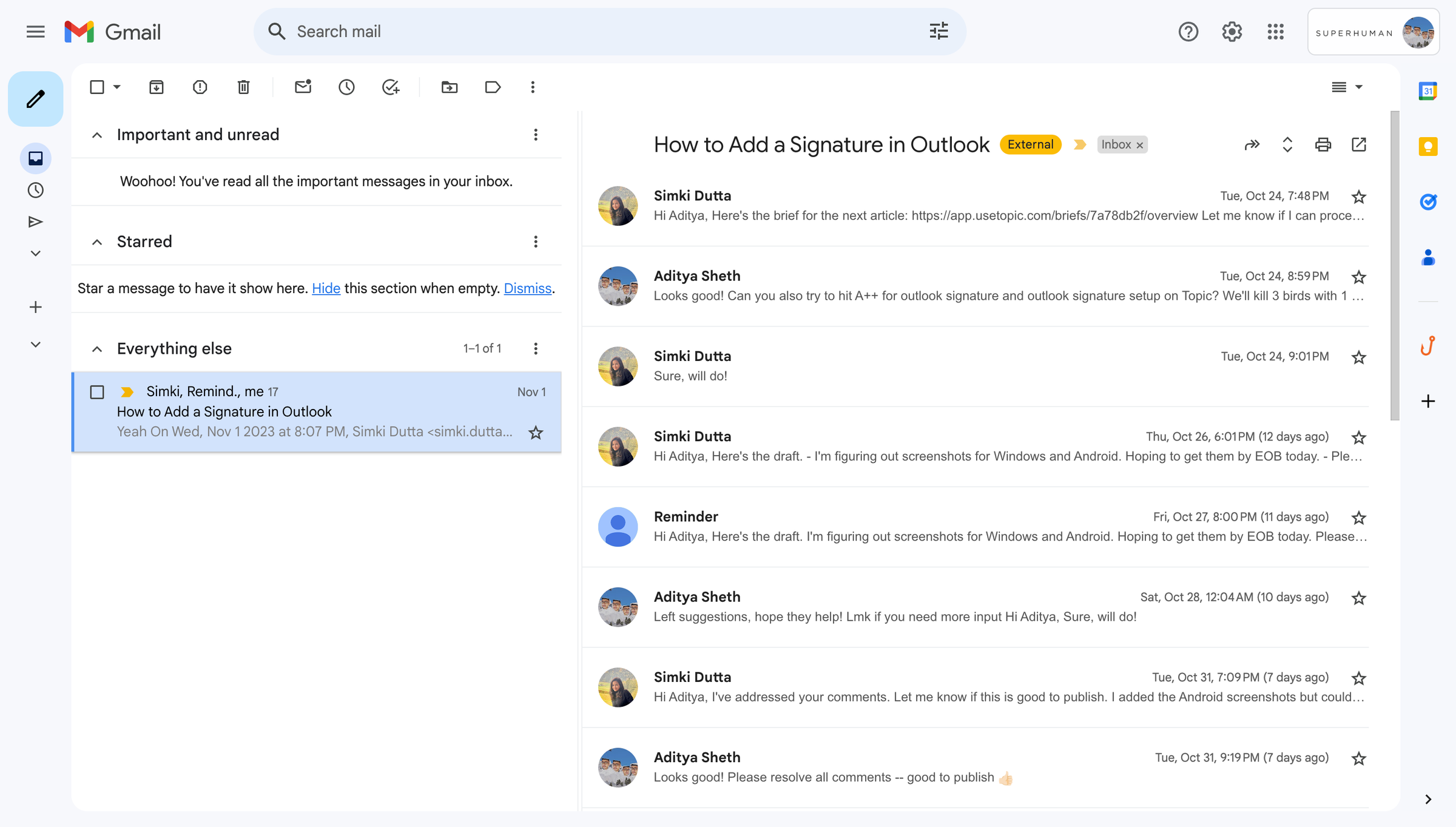Snooze the conversation using the clock icon
This screenshot has width=1456, height=827.
coord(346,87)
